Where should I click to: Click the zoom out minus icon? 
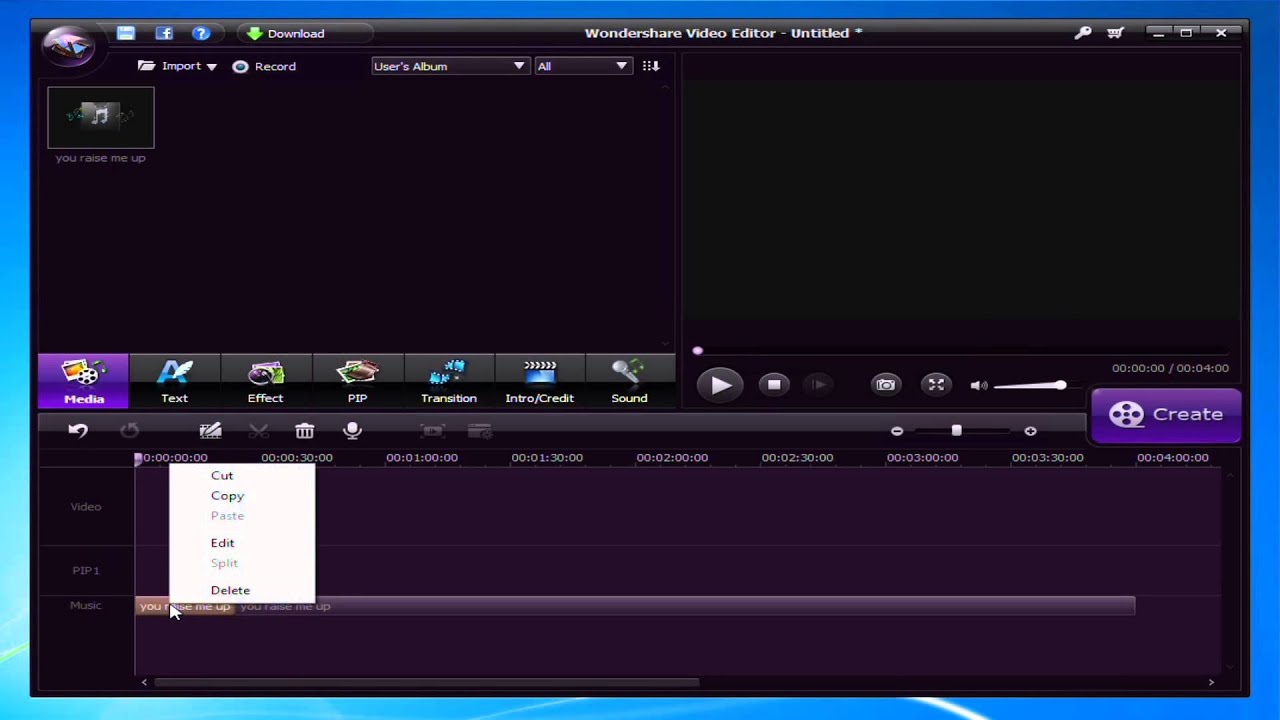tap(897, 431)
